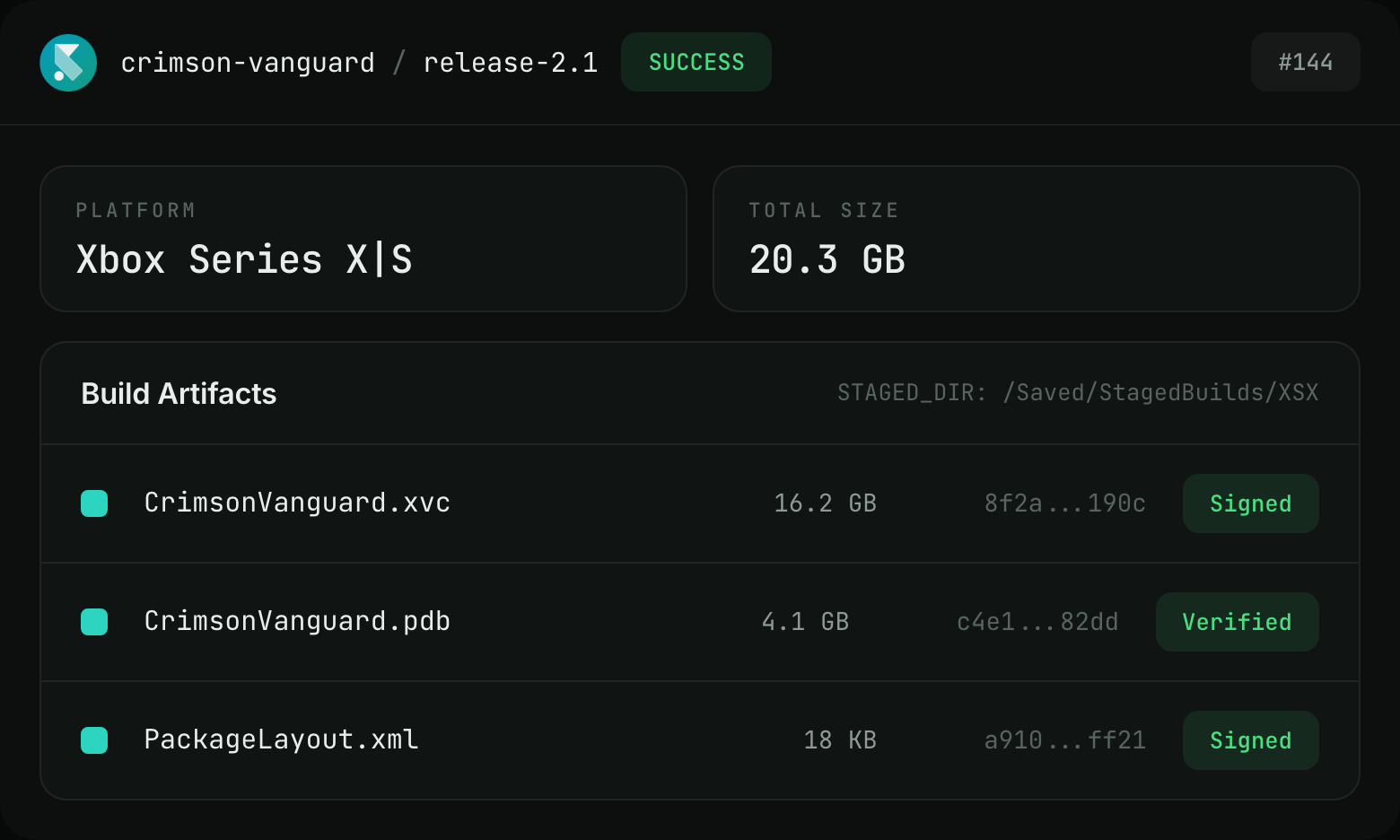1400x840 pixels.
Task: Click the hash a910...ff21
Action: (1065, 740)
